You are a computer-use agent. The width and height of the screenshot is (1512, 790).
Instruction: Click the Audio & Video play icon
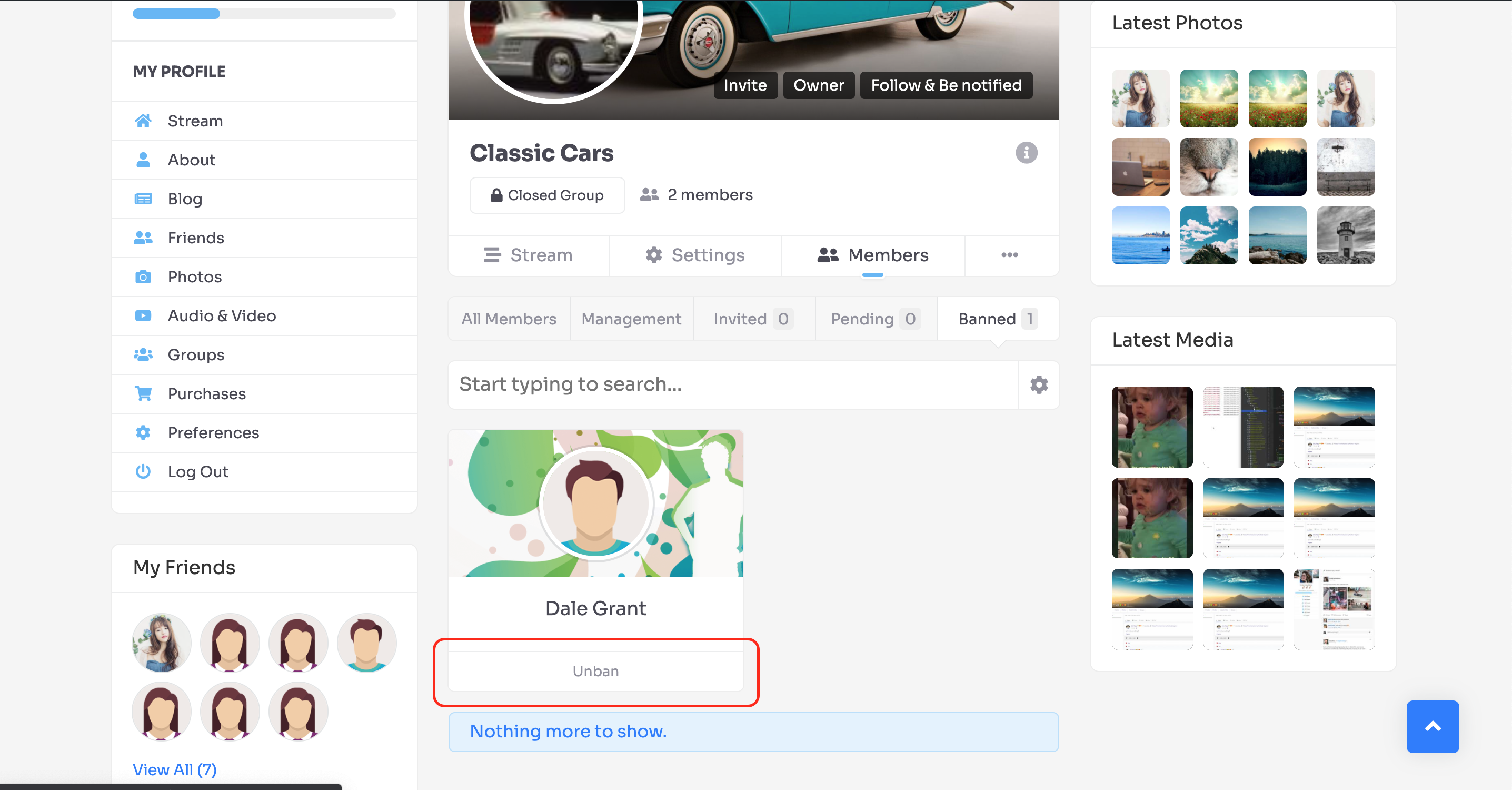coord(143,316)
